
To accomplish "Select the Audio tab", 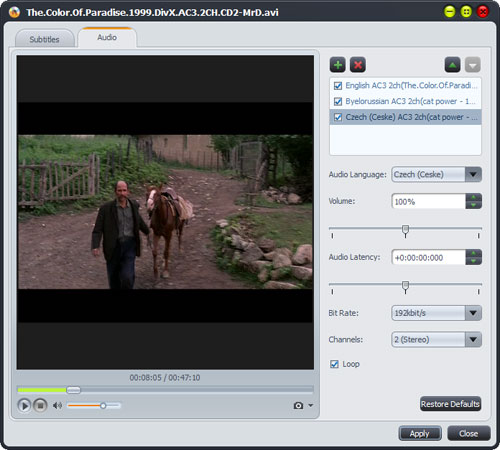I will coord(107,37).
